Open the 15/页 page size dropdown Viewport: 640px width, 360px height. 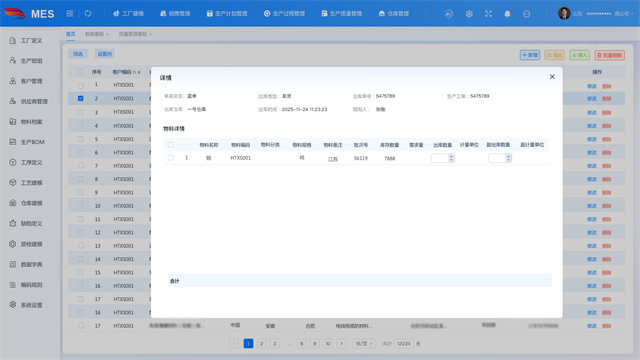pyautogui.click(x=364, y=344)
